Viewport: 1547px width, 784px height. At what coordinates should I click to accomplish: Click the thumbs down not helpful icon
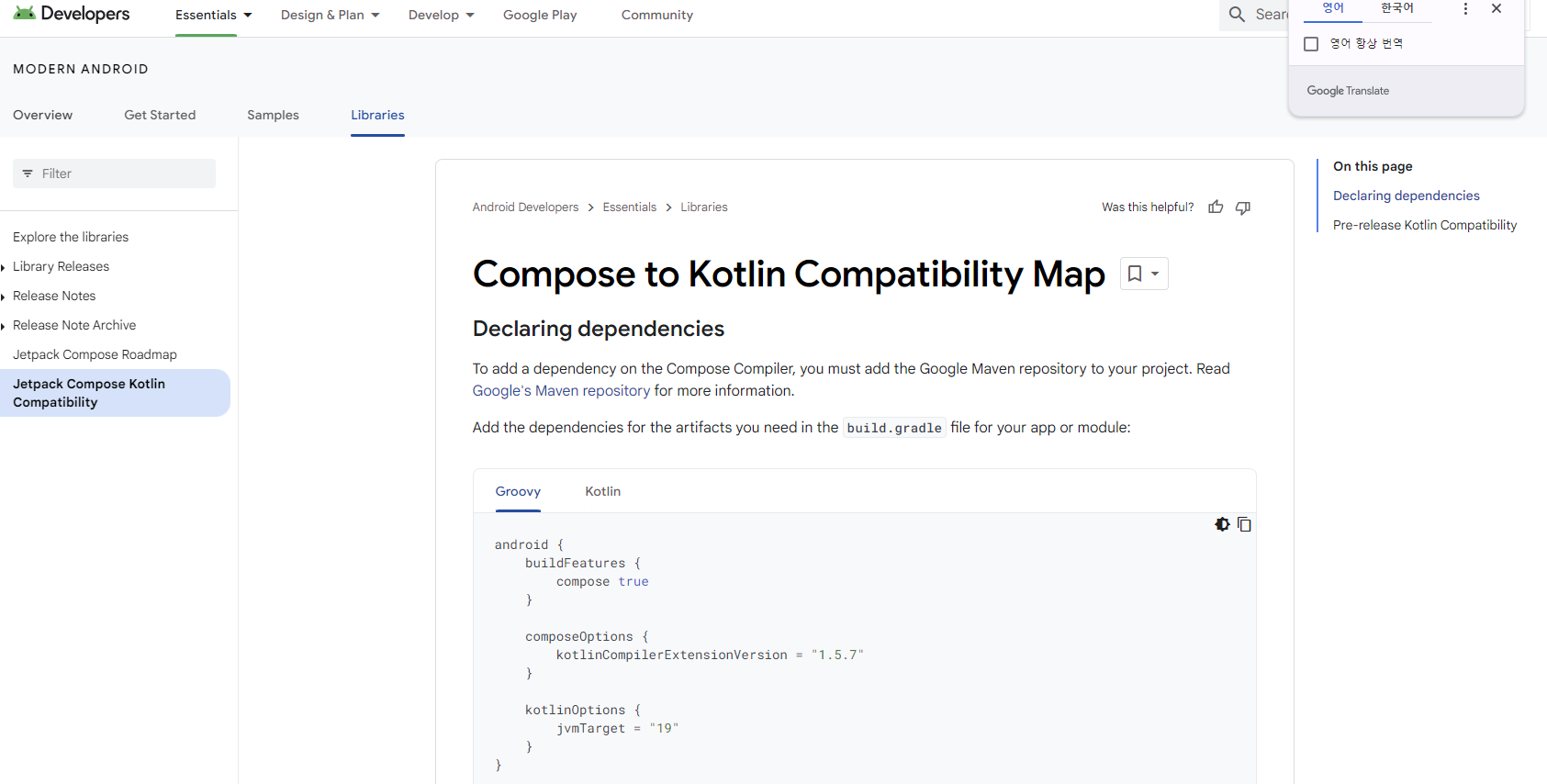pos(1243,207)
